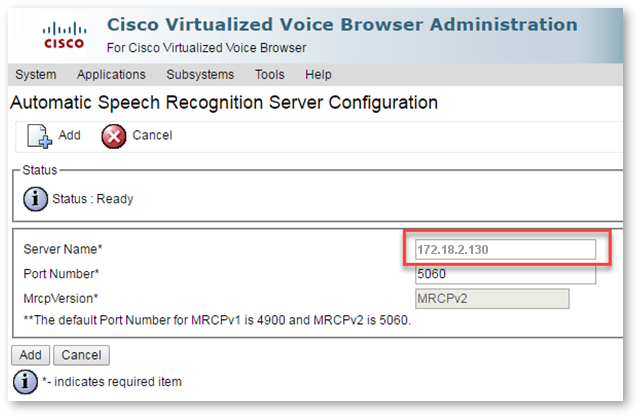The height and width of the screenshot is (417, 639).
Task: Click the Add document icon in toolbar
Action: (x=39, y=135)
